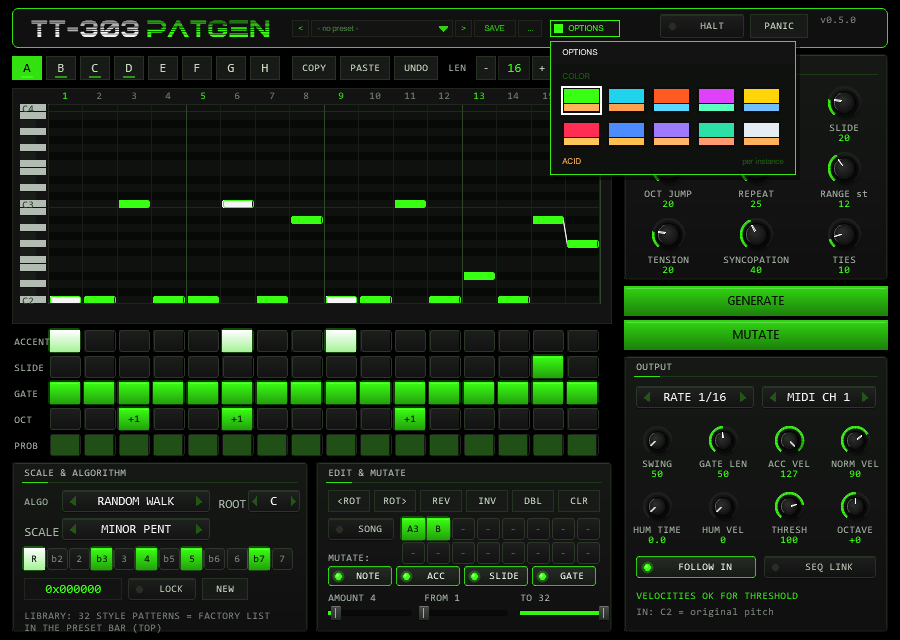
Task: Click the seed value field 0x000000
Action: tap(73, 589)
